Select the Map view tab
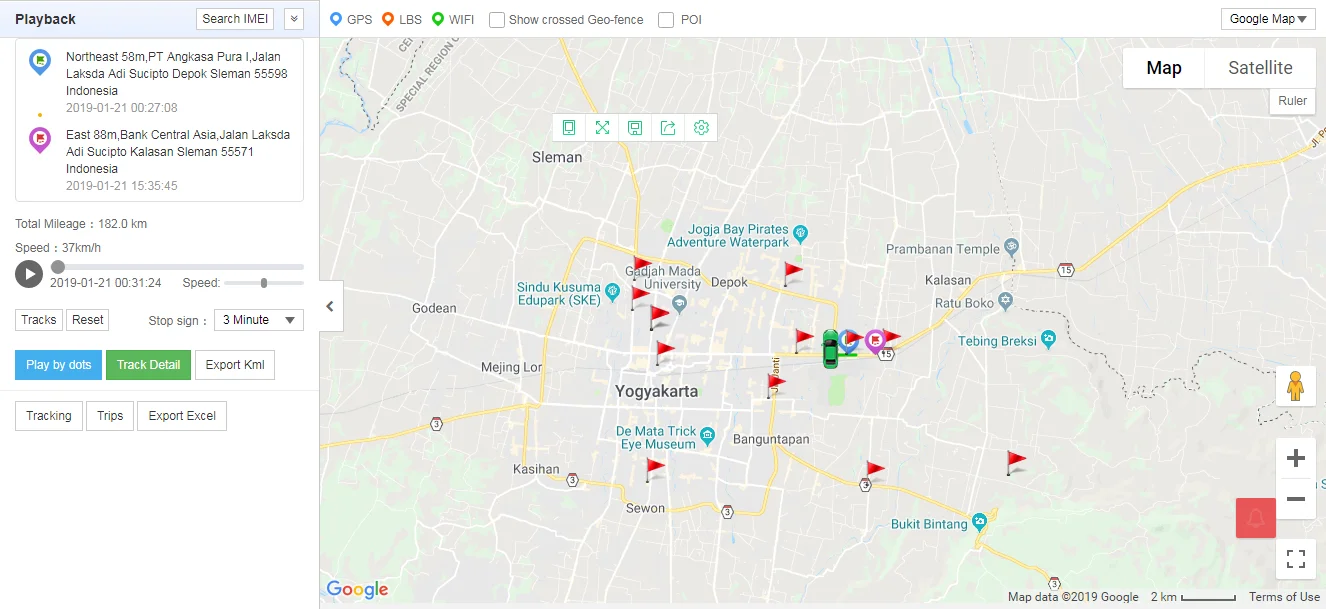 (1163, 68)
